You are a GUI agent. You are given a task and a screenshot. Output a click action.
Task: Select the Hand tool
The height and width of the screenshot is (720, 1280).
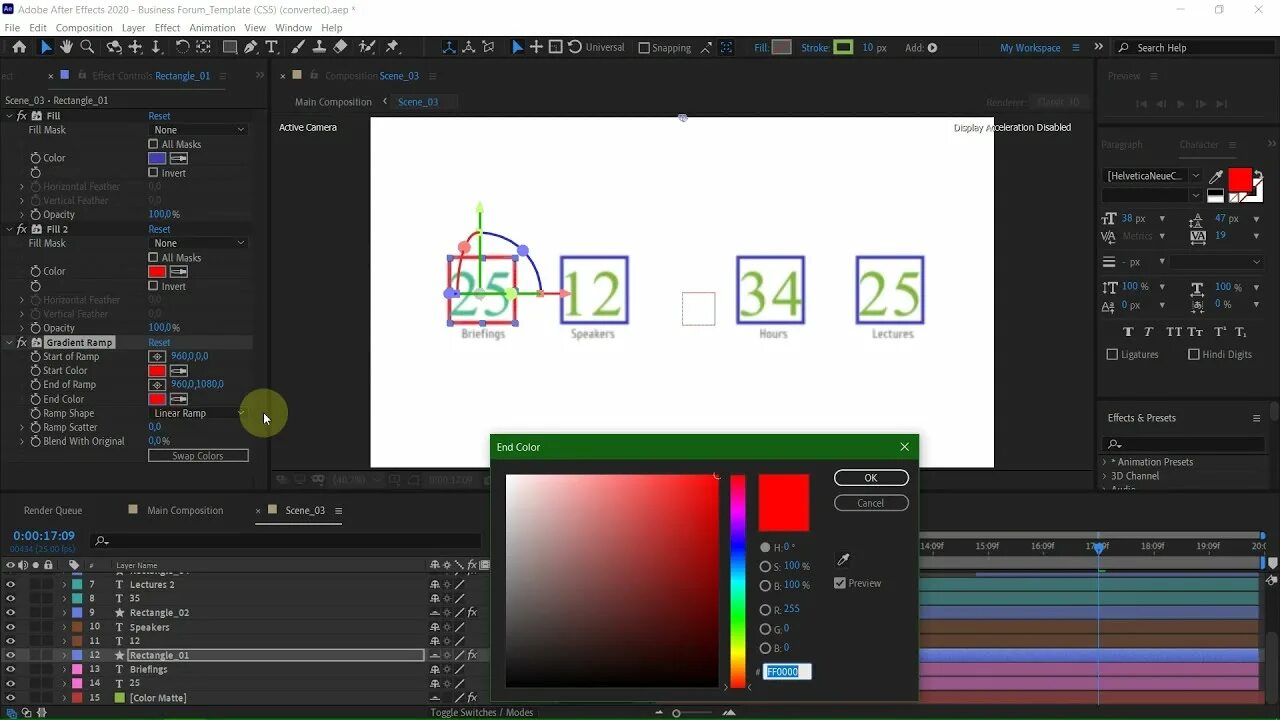(66, 47)
